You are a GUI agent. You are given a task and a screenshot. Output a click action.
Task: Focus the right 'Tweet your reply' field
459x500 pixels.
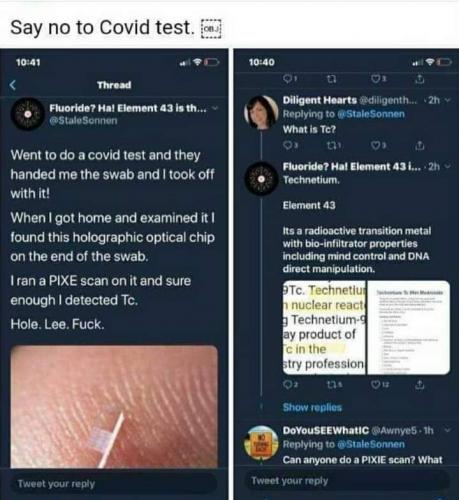pyautogui.click(x=348, y=481)
